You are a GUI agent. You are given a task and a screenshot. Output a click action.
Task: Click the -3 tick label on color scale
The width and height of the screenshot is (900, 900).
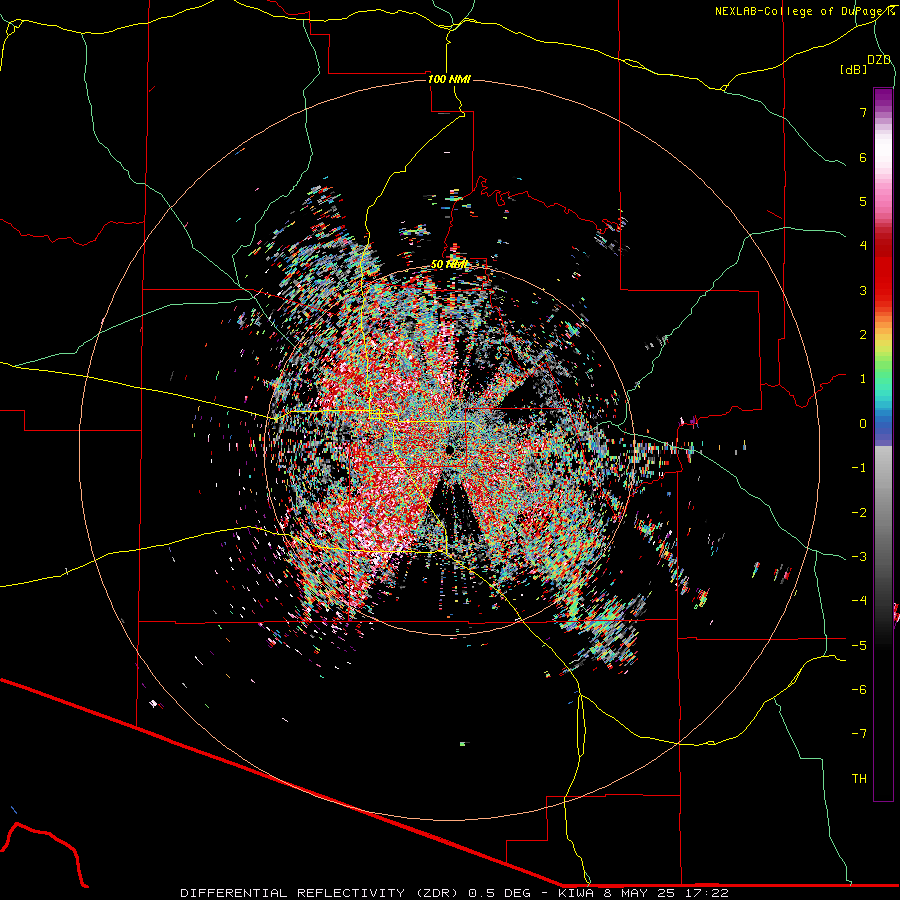point(859,557)
